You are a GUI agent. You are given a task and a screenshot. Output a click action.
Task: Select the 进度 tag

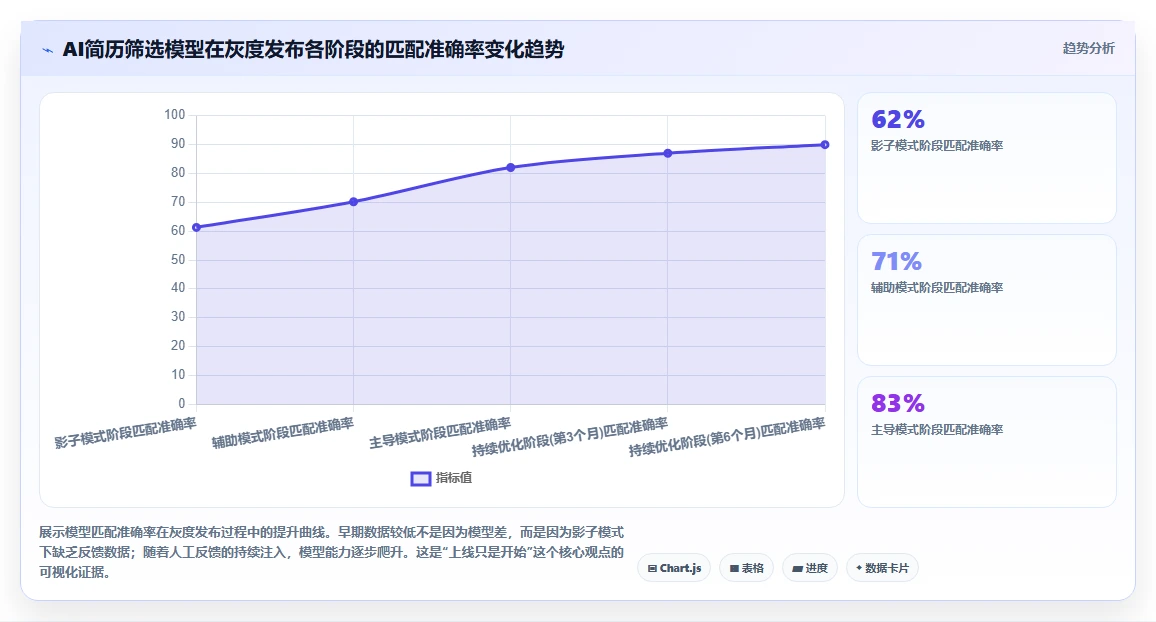coord(809,568)
